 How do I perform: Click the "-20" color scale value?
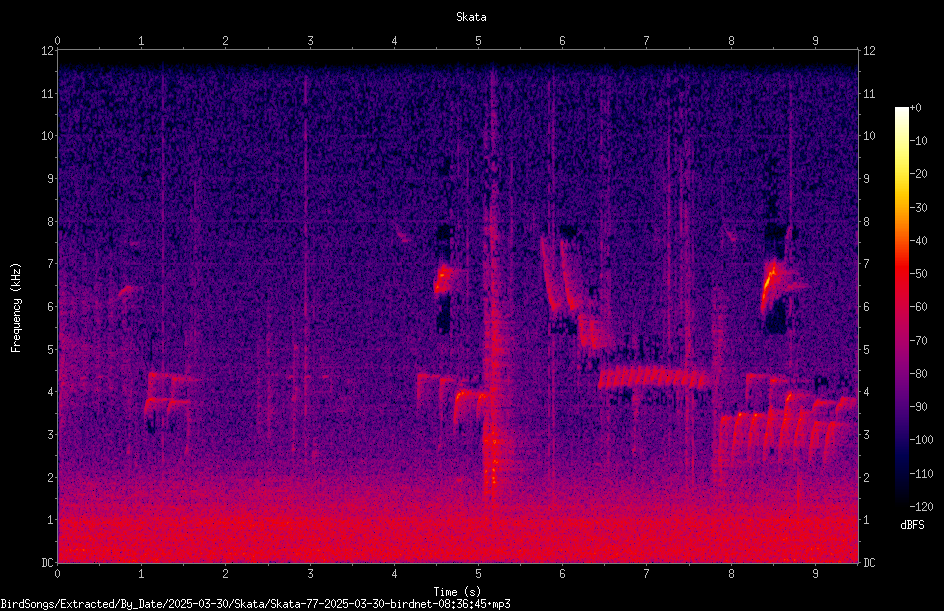coord(919,174)
